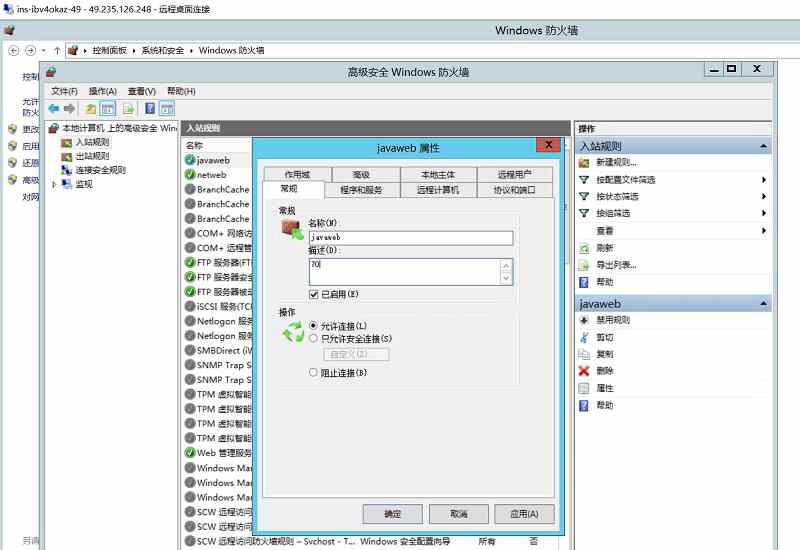This screenshot has width=800, height=550.
Task: Click the inbound rules tree icon
Action: coord(66,142)
